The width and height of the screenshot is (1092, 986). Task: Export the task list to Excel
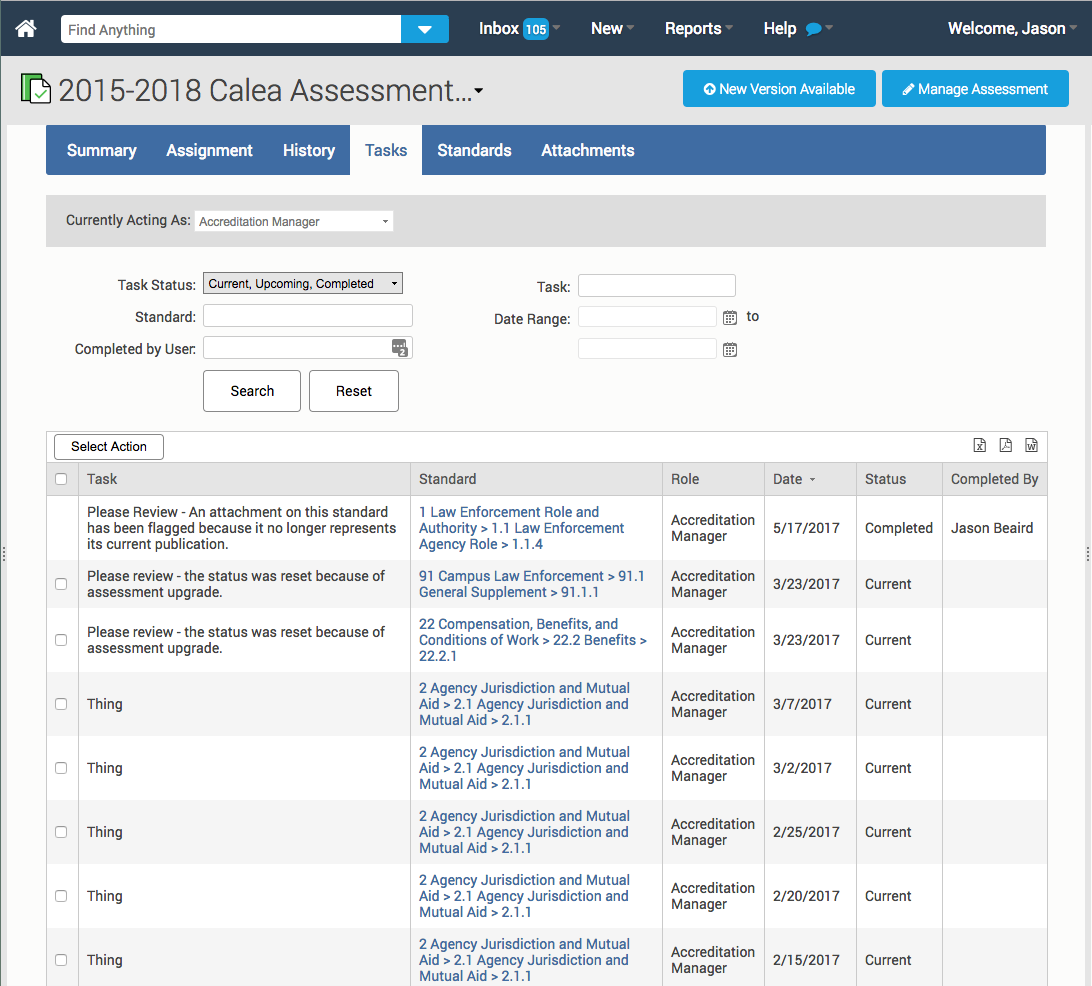point(980,446)
